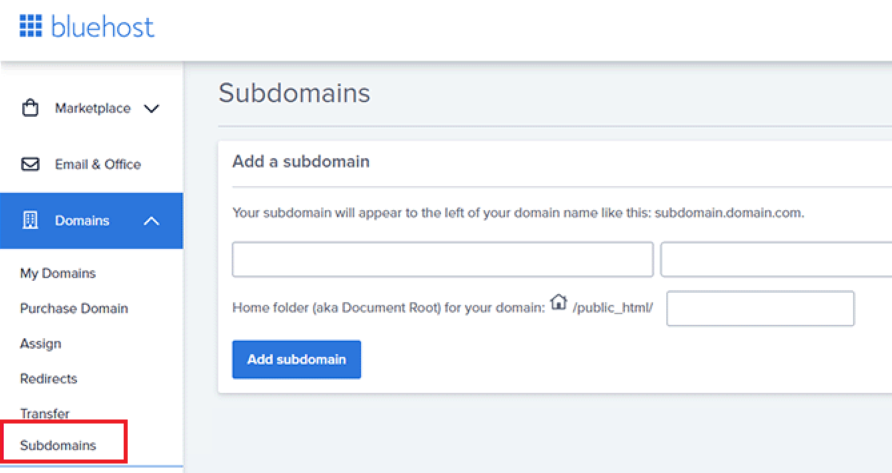
Task: Click the Domains building icon
Action: pyautogui.click(x=31, y=220)
